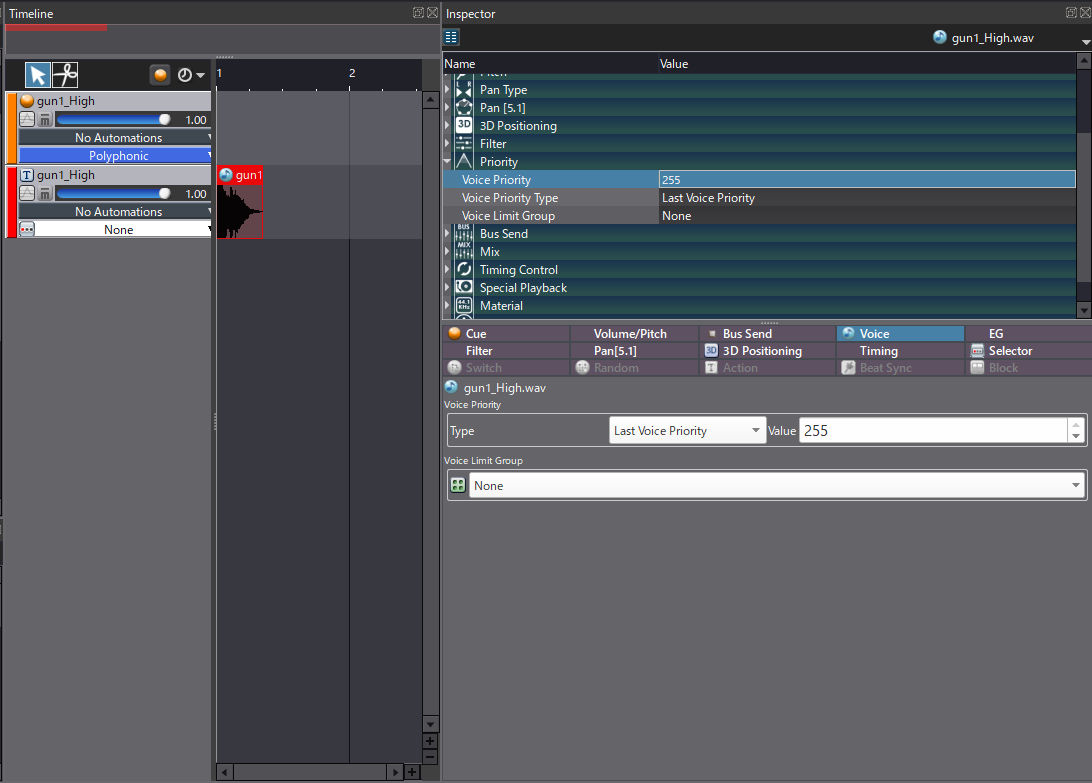
Task: Click the Priority icon in Inspector list
Action: click(x=464, y=162)
